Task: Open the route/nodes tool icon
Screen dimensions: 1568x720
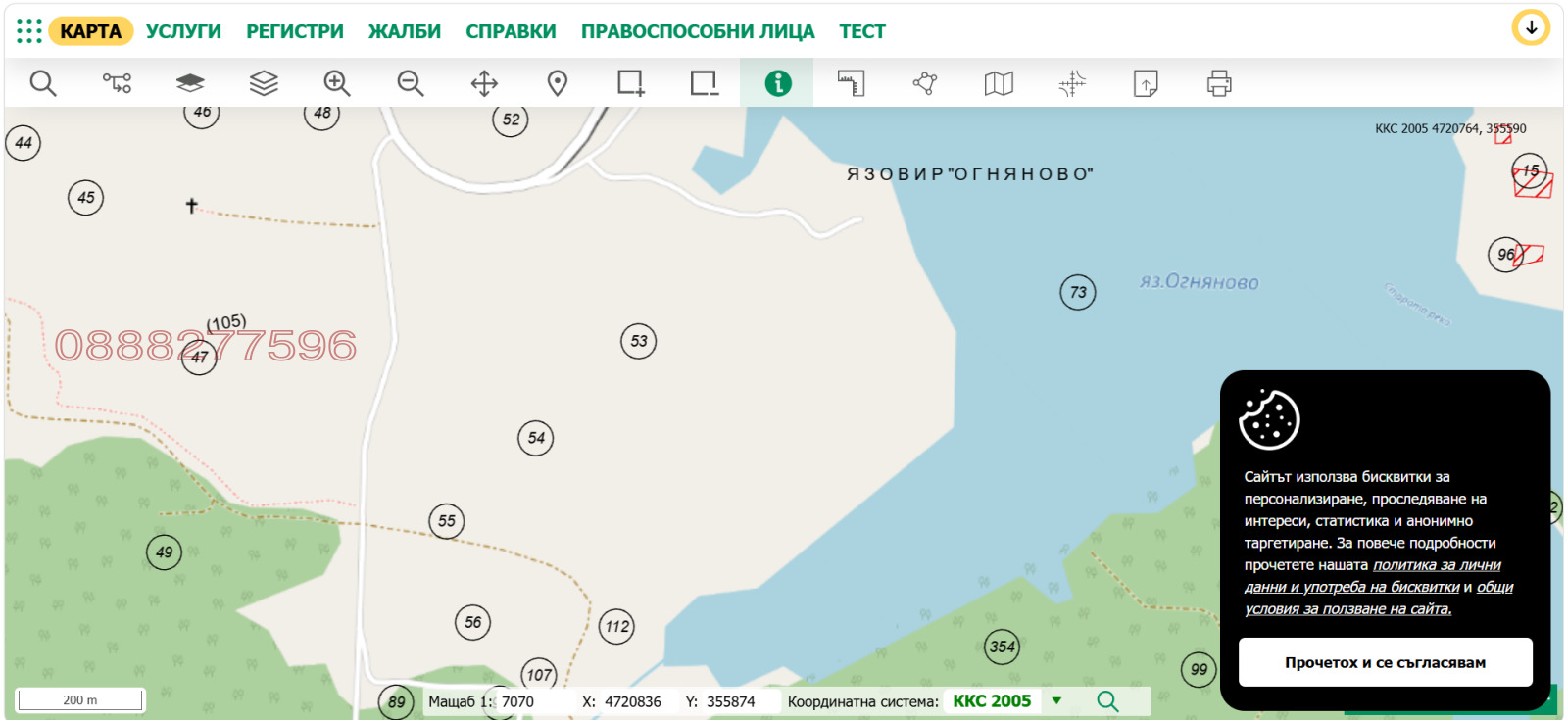Action: [x=117, y=83]
